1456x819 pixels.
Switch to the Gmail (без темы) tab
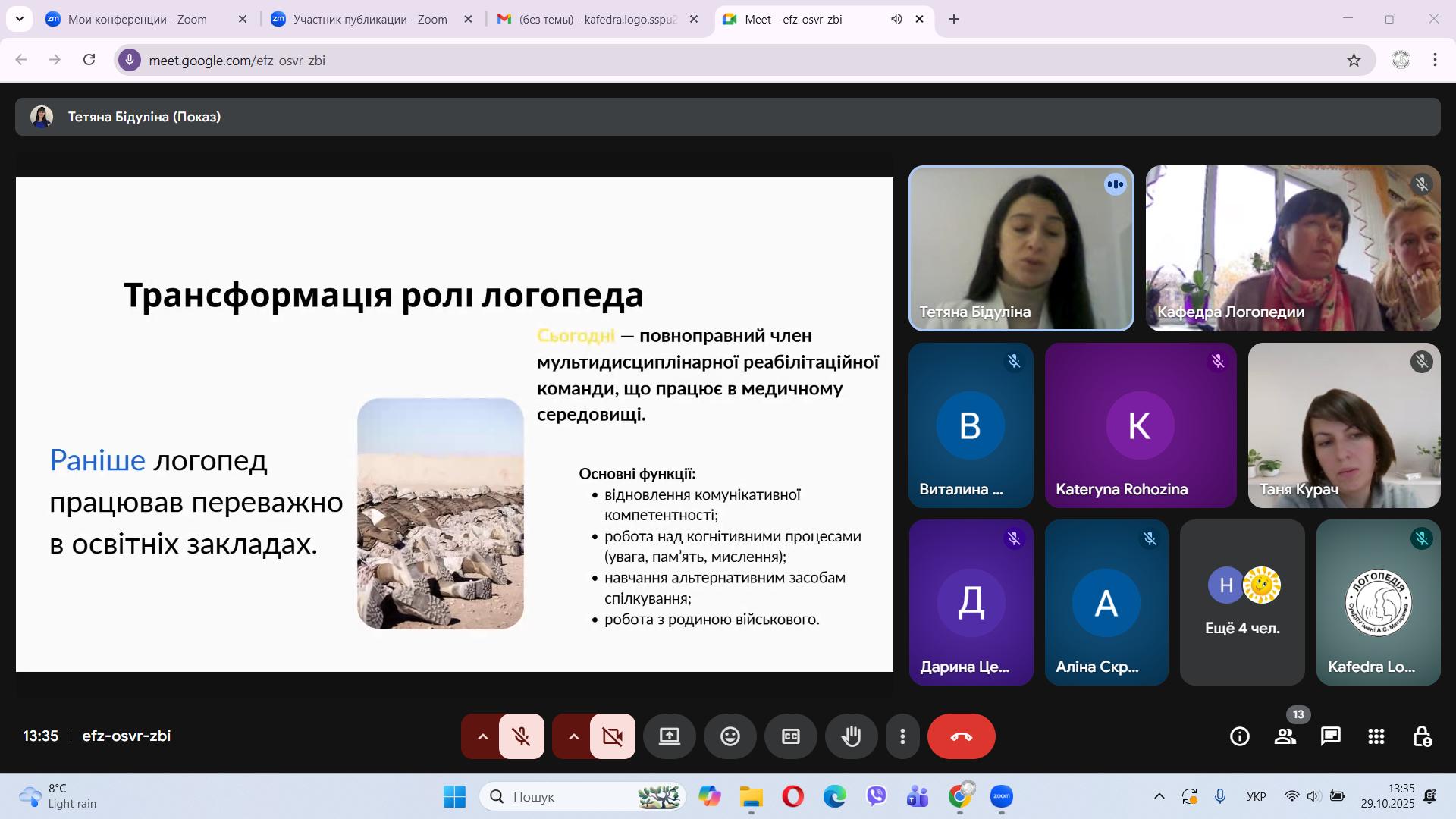[x=597, y=20]
